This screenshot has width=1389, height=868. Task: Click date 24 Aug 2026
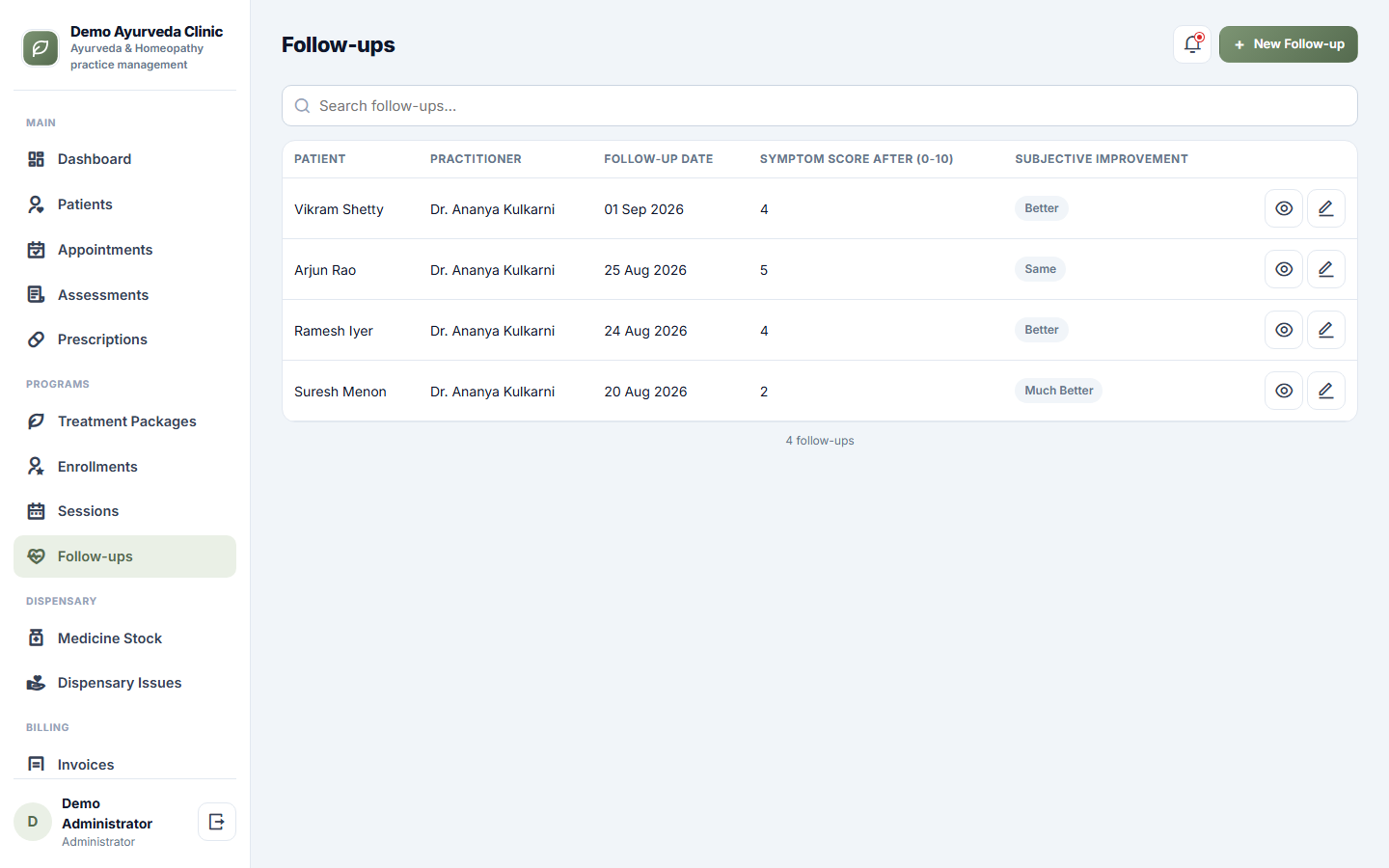coord(645,331)
